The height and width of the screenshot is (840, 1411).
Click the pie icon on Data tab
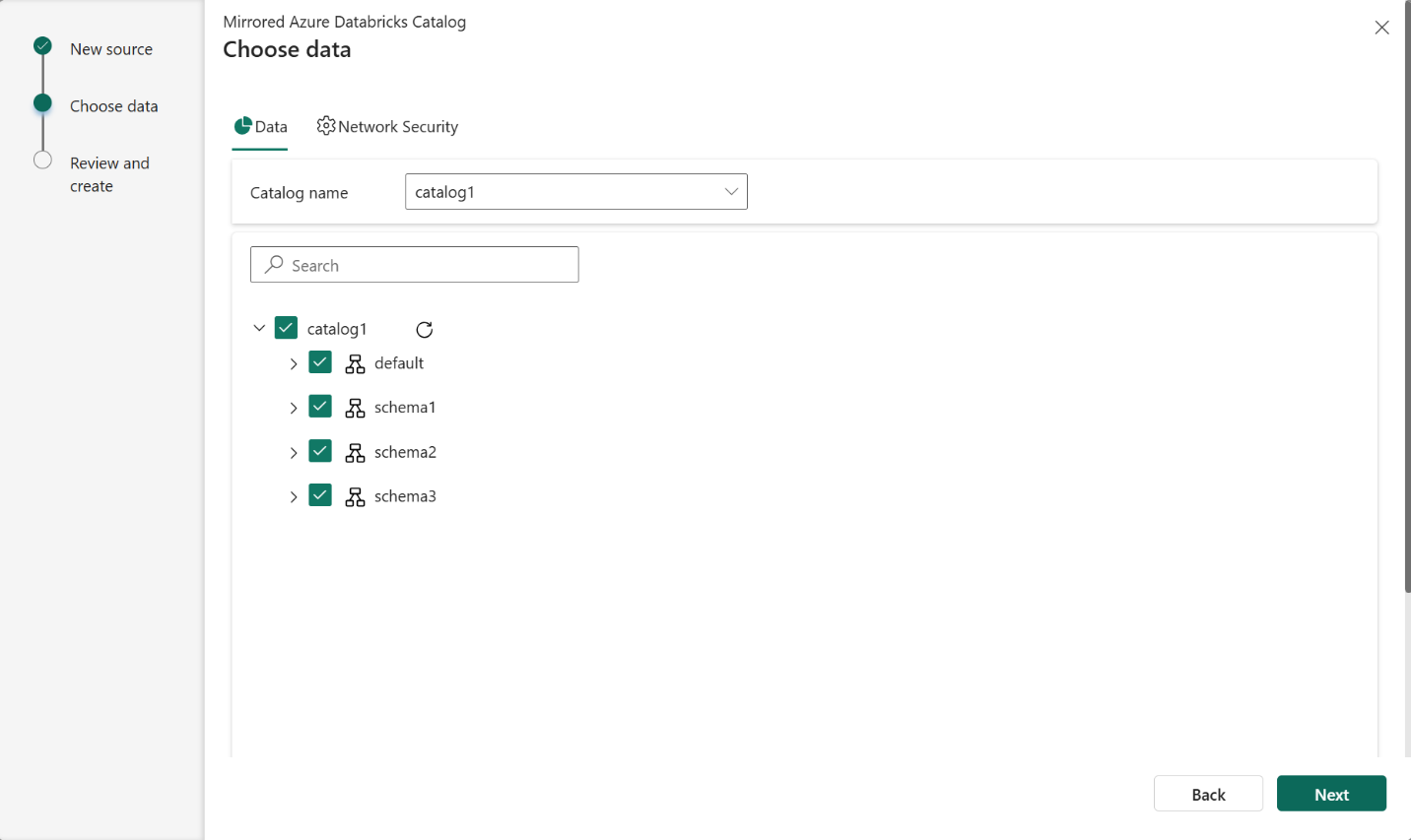point(242,126)
